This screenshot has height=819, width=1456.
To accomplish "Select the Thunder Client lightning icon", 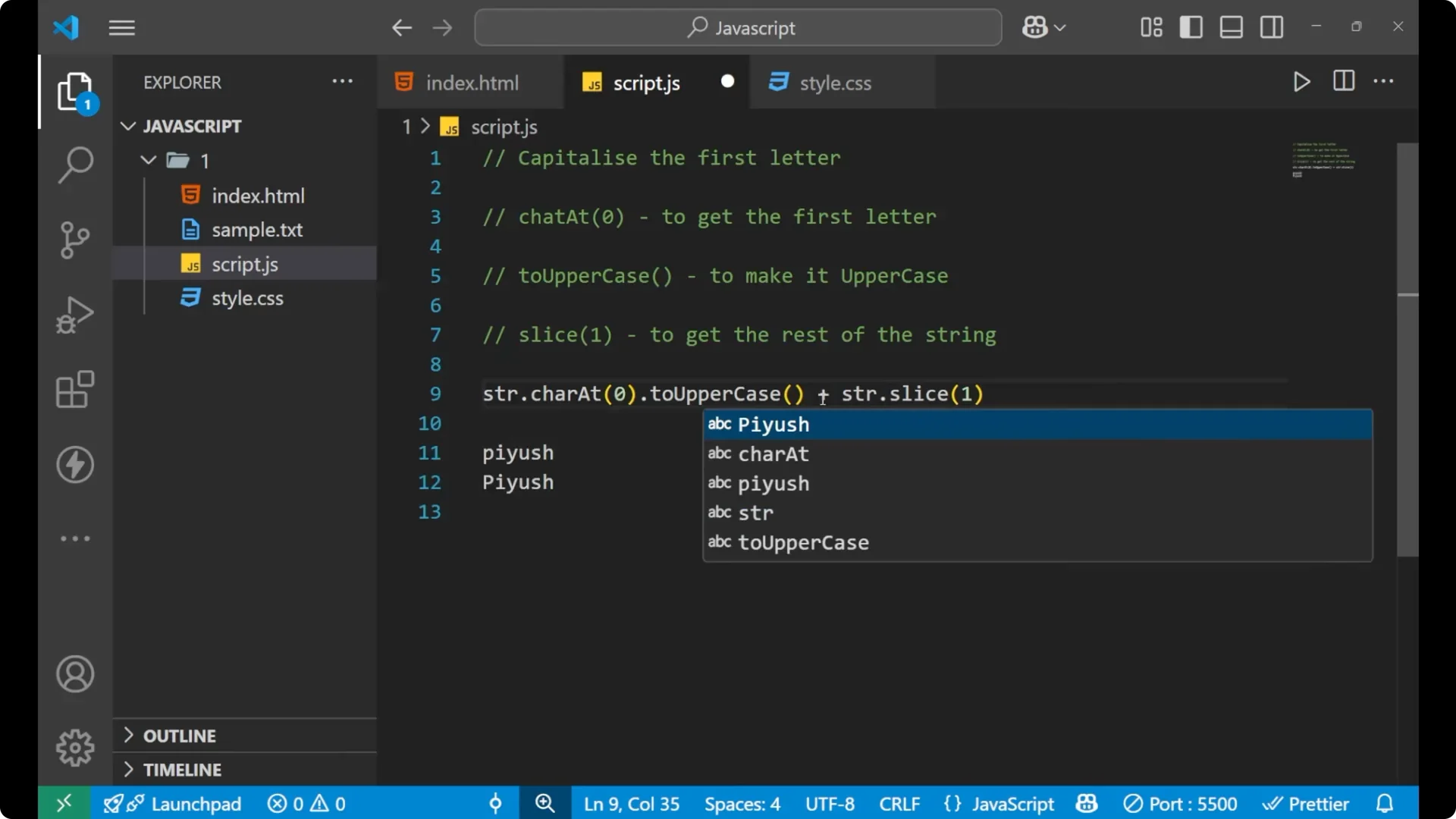I will pos(74,465).
